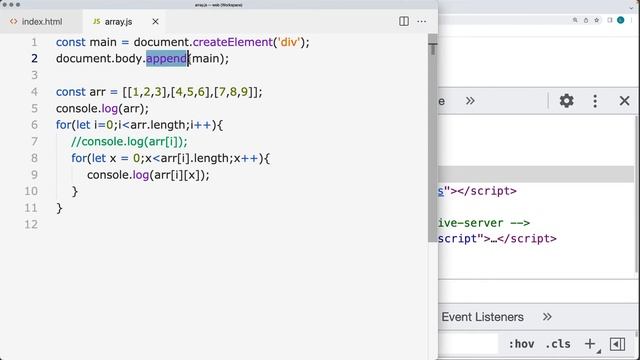Image resolution: width=640 pixels, height=360 pixels.
Task: Open DevTools customize three-dot menu
Action: click(x=595, y=101)
